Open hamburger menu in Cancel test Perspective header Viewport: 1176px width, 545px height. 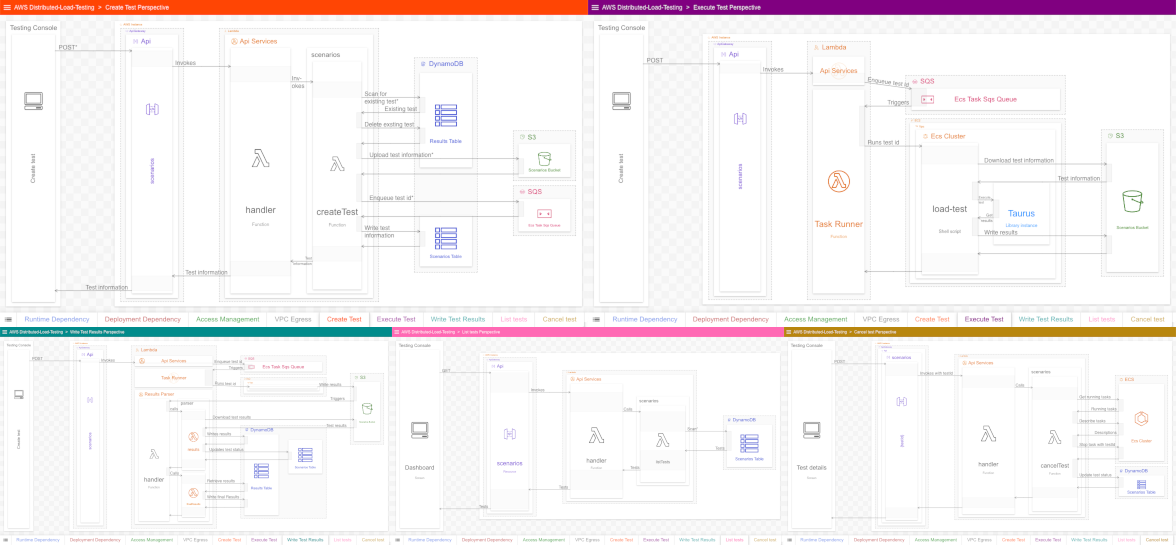click(788, 331)
